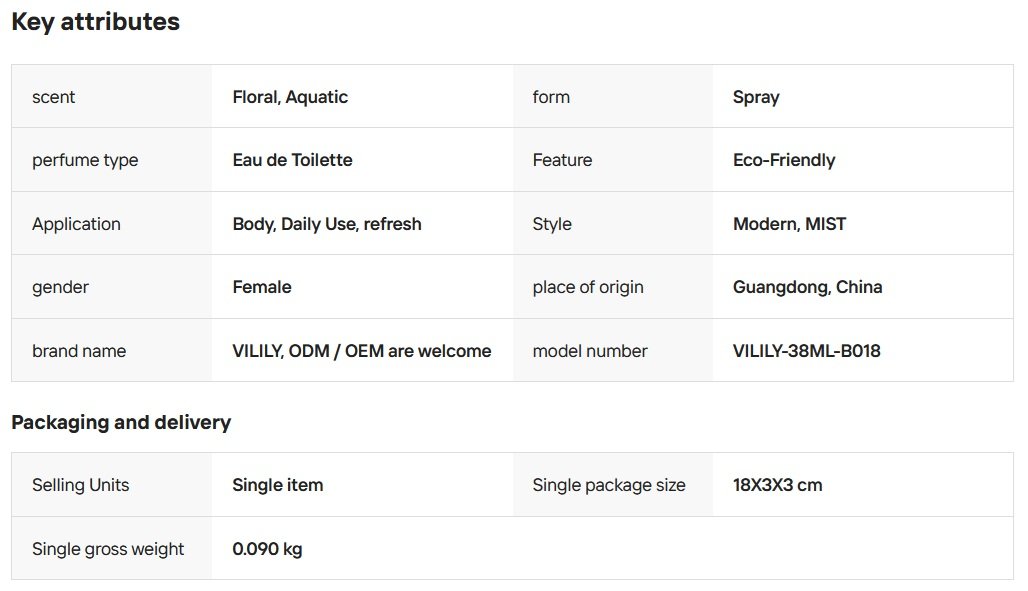Screen dimensions: 1028x591
Task: Click the VILILY-38ML-B018 model number
Action: tap(806, 351)
